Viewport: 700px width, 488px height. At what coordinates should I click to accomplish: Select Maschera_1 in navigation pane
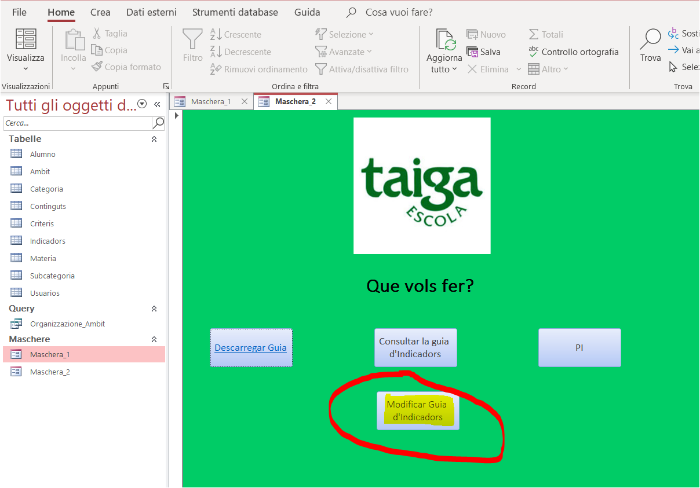(x=84, y=354)
